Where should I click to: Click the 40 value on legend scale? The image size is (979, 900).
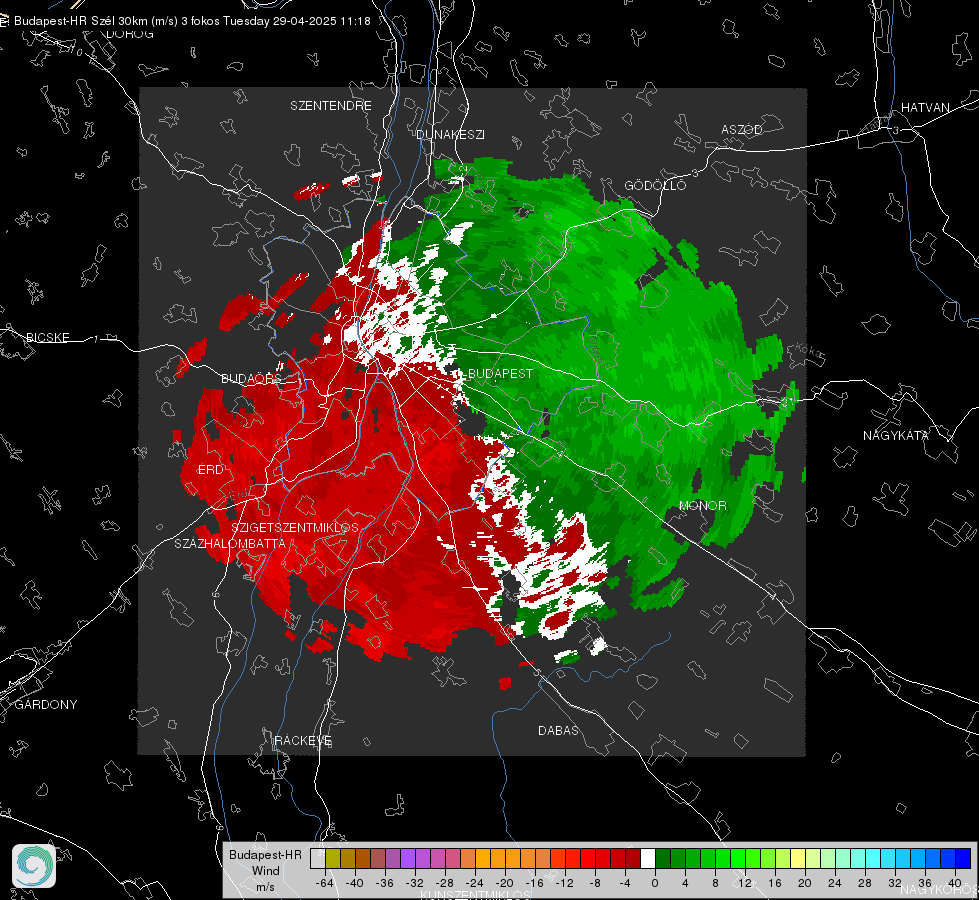pyautogui.click(x=955, y=883)
